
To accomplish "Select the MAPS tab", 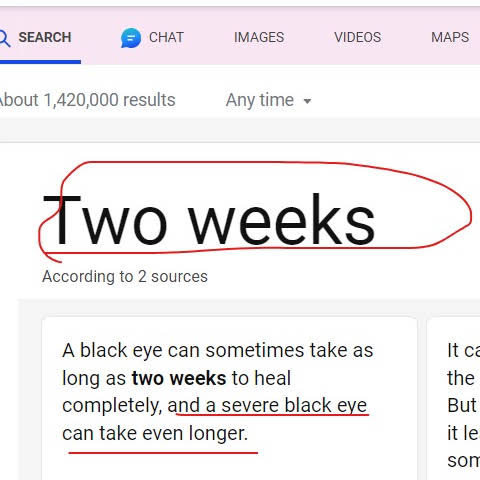I will tap(450, 37).
